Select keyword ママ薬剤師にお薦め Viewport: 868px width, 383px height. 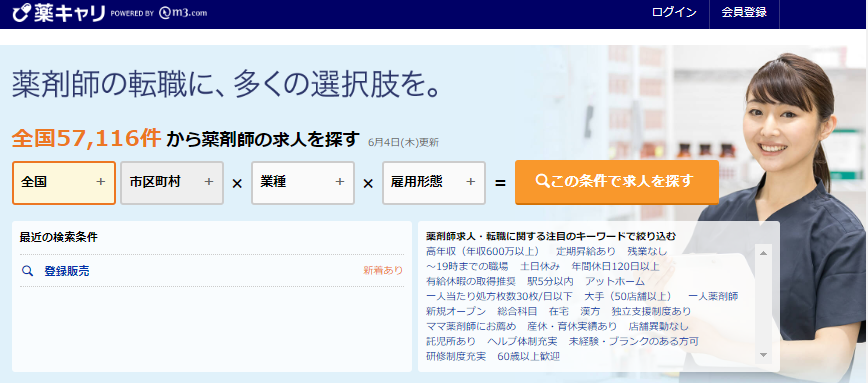click(x=471, y=326)
